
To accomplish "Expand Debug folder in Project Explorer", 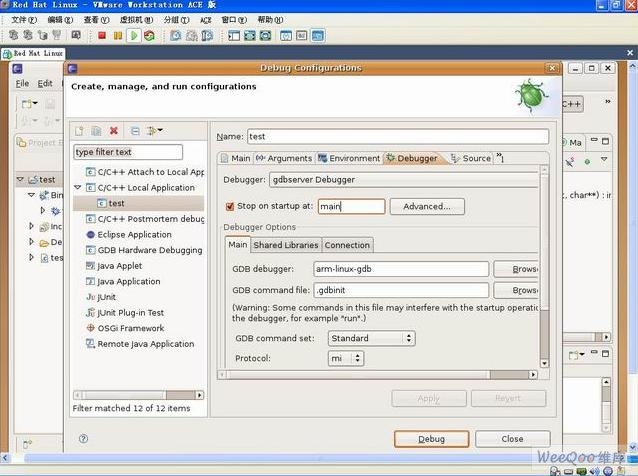I will [31, 242].
